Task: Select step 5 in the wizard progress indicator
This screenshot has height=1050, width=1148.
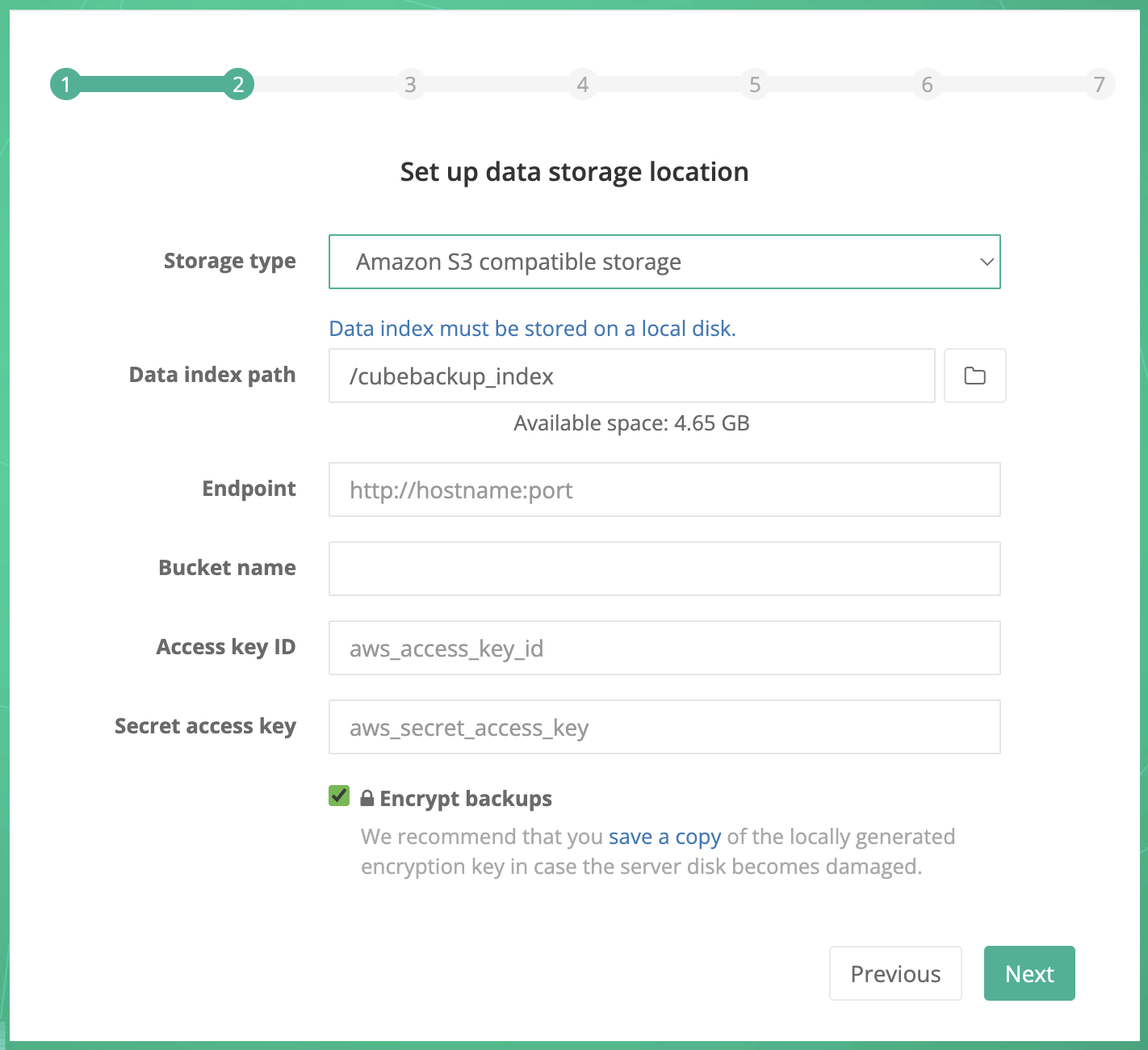Action: pos(755,84)
